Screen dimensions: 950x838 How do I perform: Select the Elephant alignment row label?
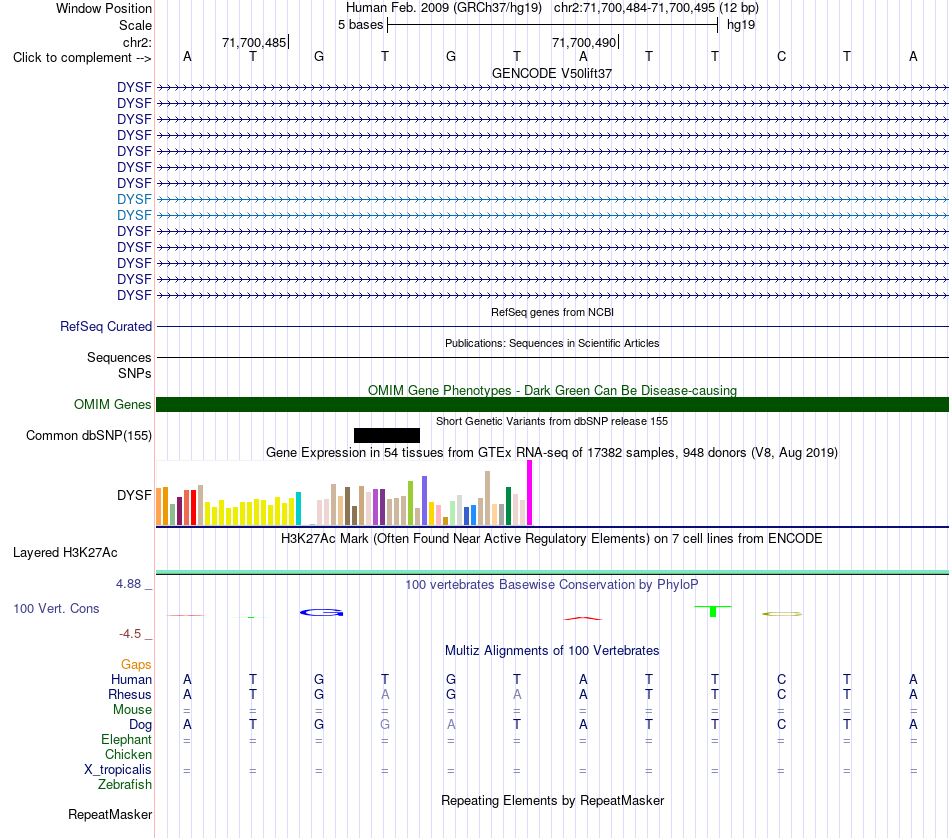126,740
